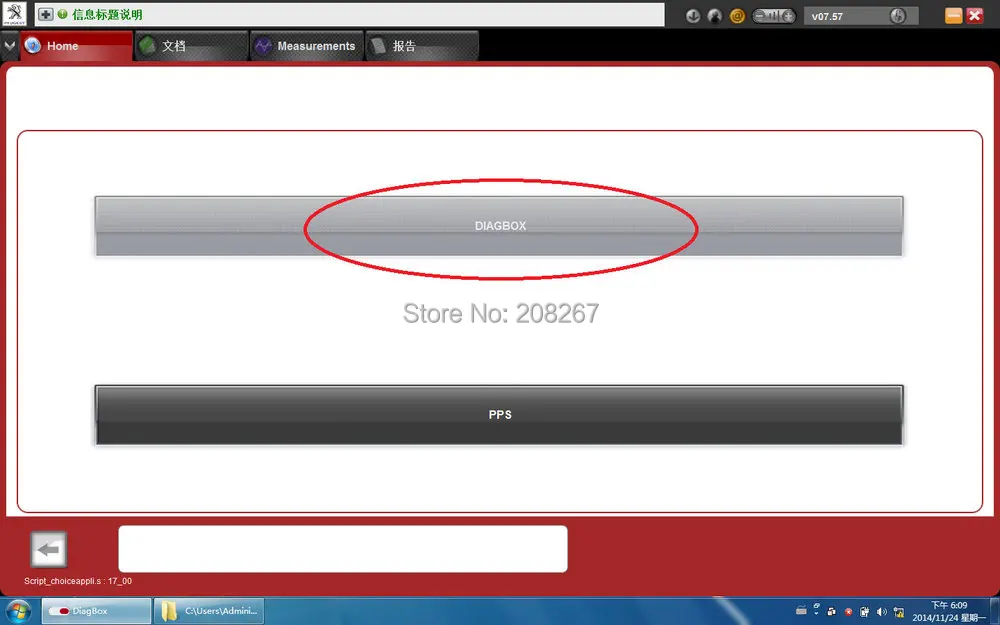
Task: Switch to the Home tab
Action: 77,46
